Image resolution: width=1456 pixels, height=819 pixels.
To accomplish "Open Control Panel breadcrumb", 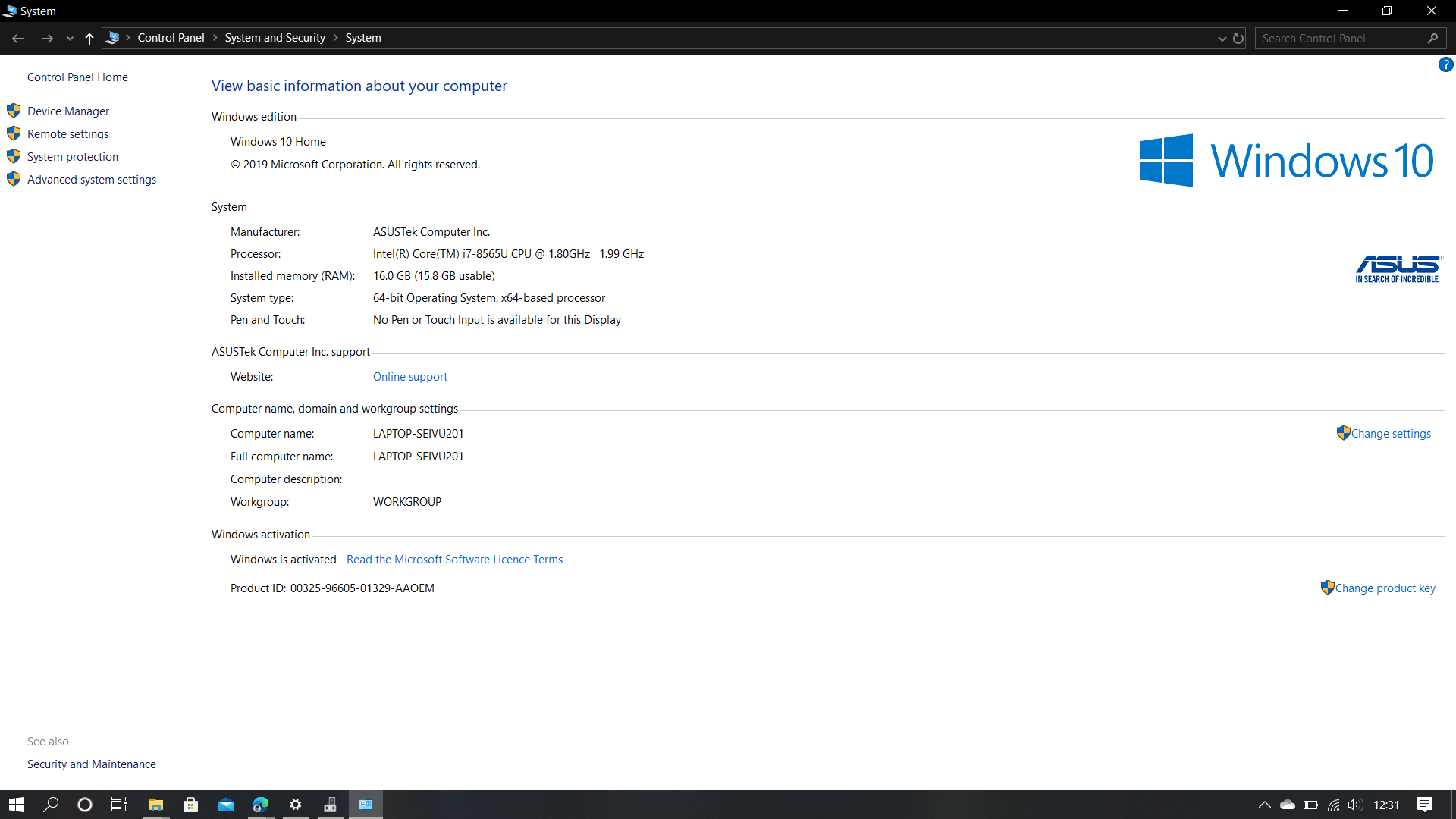I will coord(171,38).
